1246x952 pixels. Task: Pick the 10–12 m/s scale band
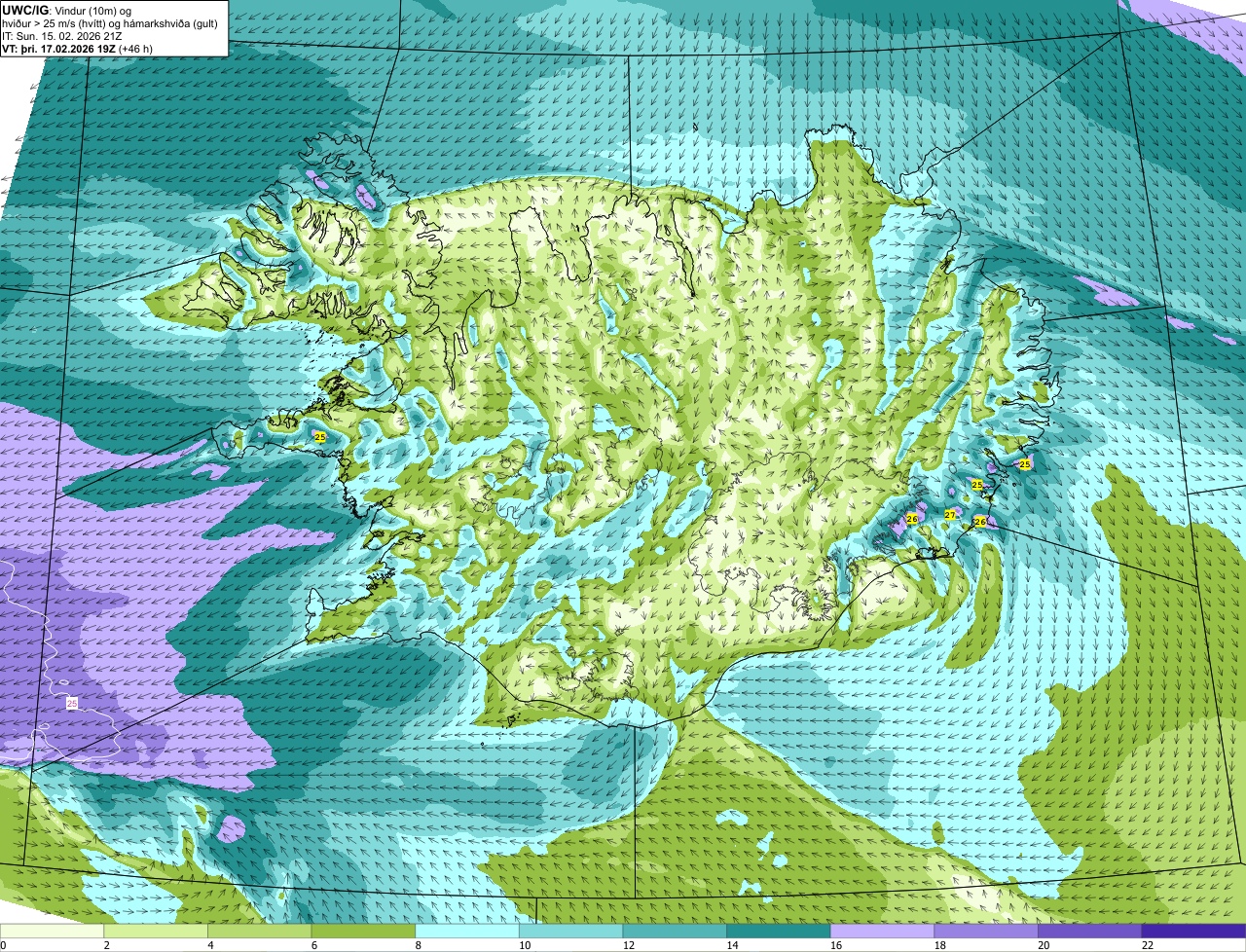pos(570,931)
